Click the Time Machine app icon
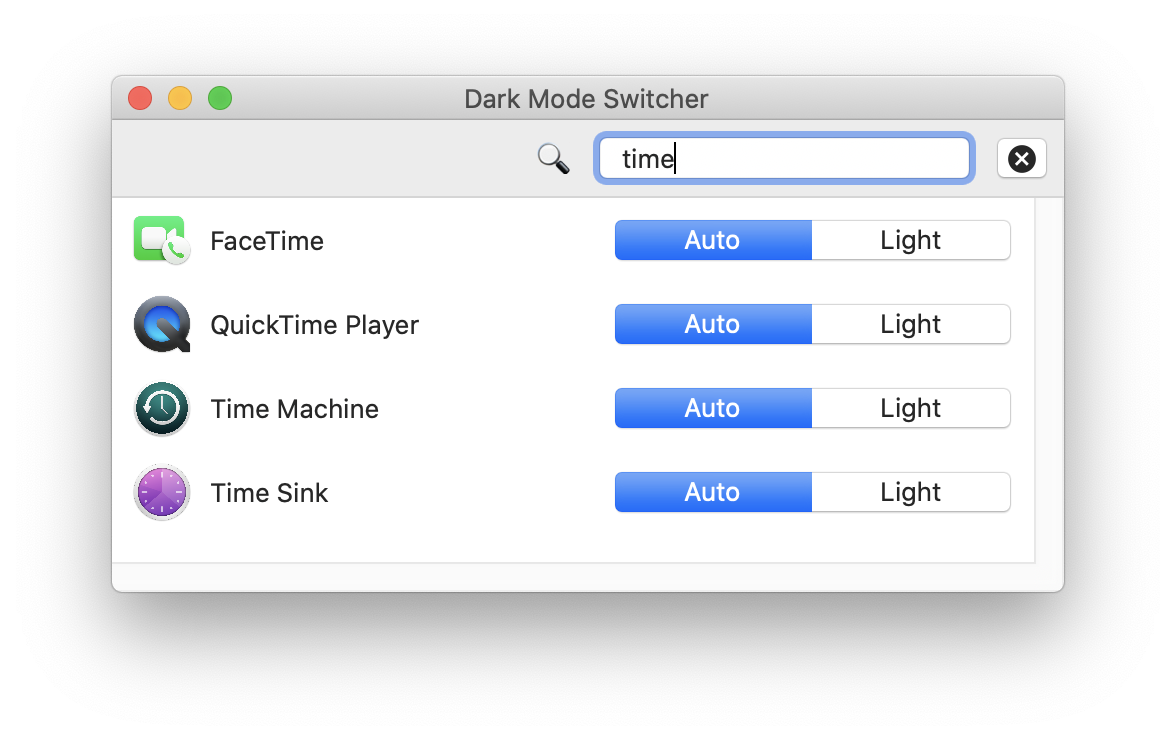 tap(161, 408)
